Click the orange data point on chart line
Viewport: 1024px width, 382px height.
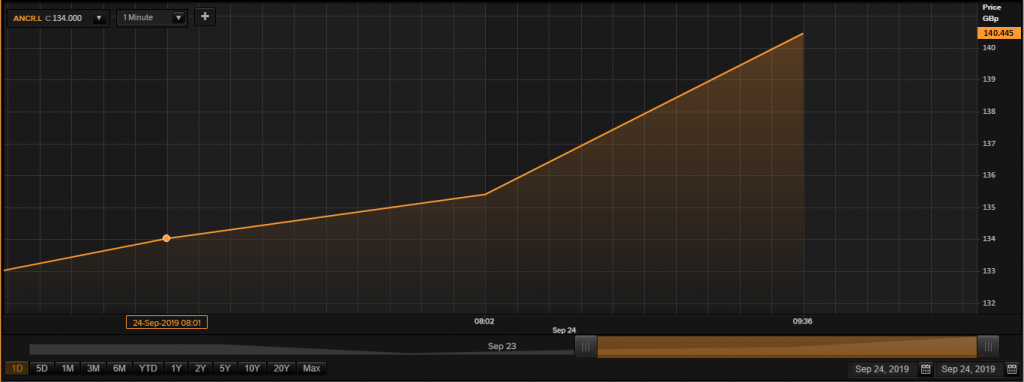167,238
